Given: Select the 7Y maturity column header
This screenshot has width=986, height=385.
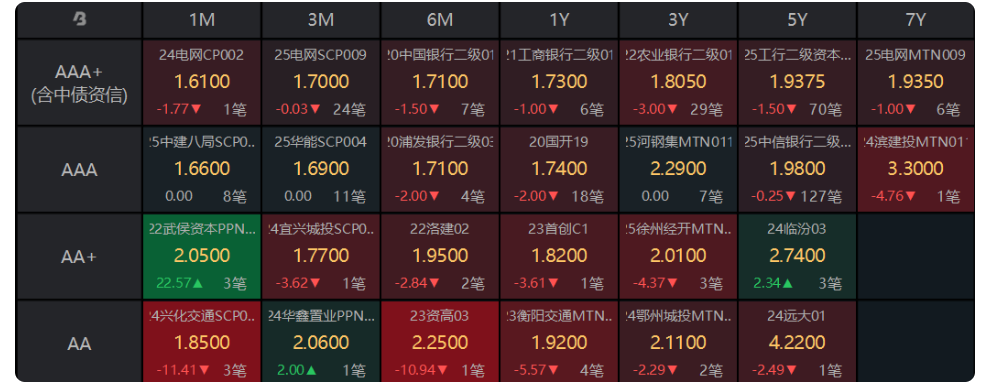Looking at the screenshot, I should tap(916, 20).
